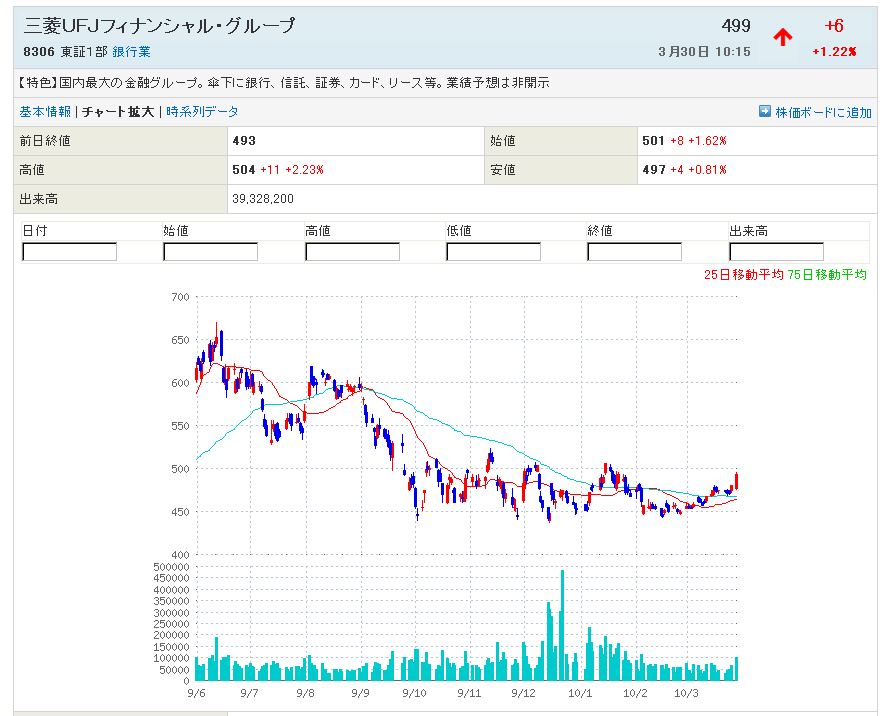Click the 9/6 date label on chart axis
The image size is (882, 716).
click(x=196, y=693)
